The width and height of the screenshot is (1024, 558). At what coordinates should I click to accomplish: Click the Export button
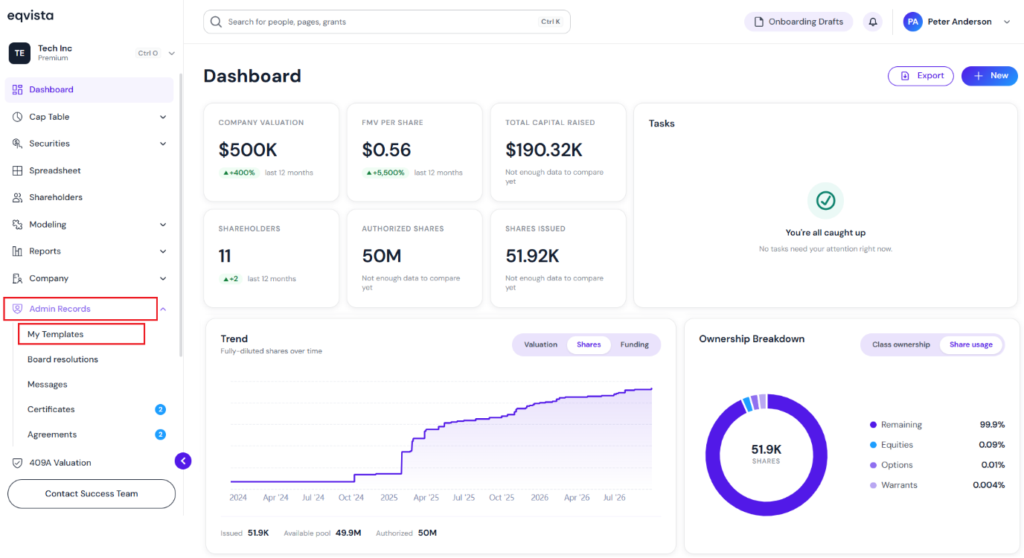point(921,76)
